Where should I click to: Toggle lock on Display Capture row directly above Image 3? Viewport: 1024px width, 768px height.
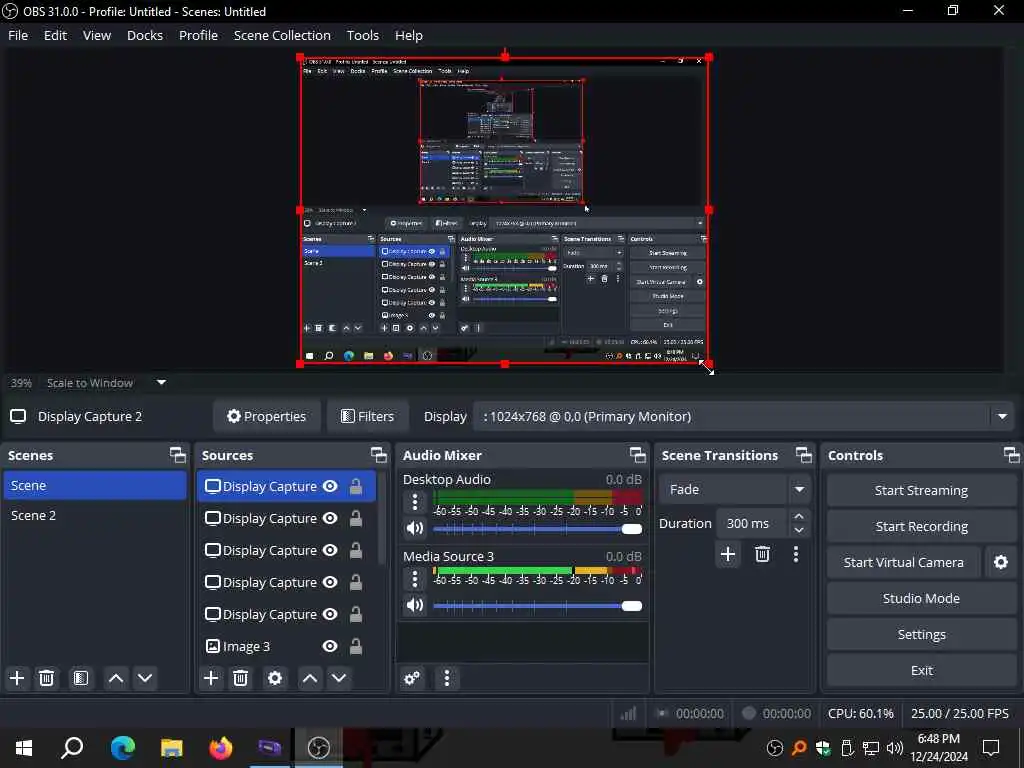click(356, 615)
